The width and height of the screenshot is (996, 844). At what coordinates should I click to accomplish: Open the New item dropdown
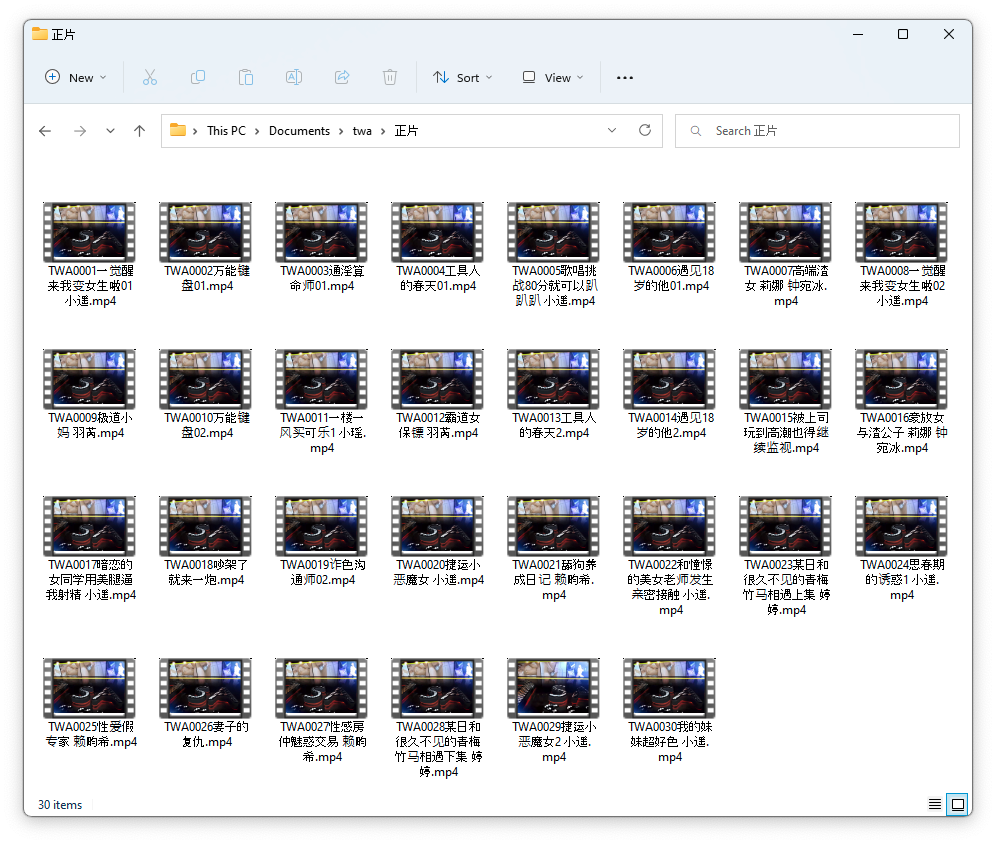[x=76, y=77]
